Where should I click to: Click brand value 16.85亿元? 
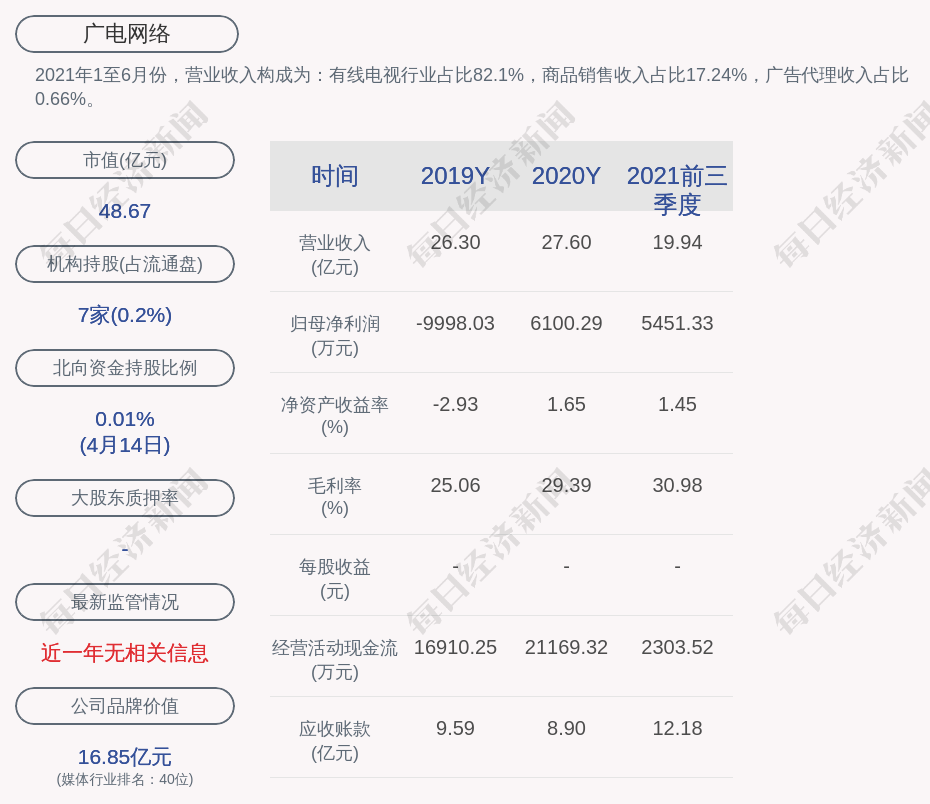coord(125,757)
